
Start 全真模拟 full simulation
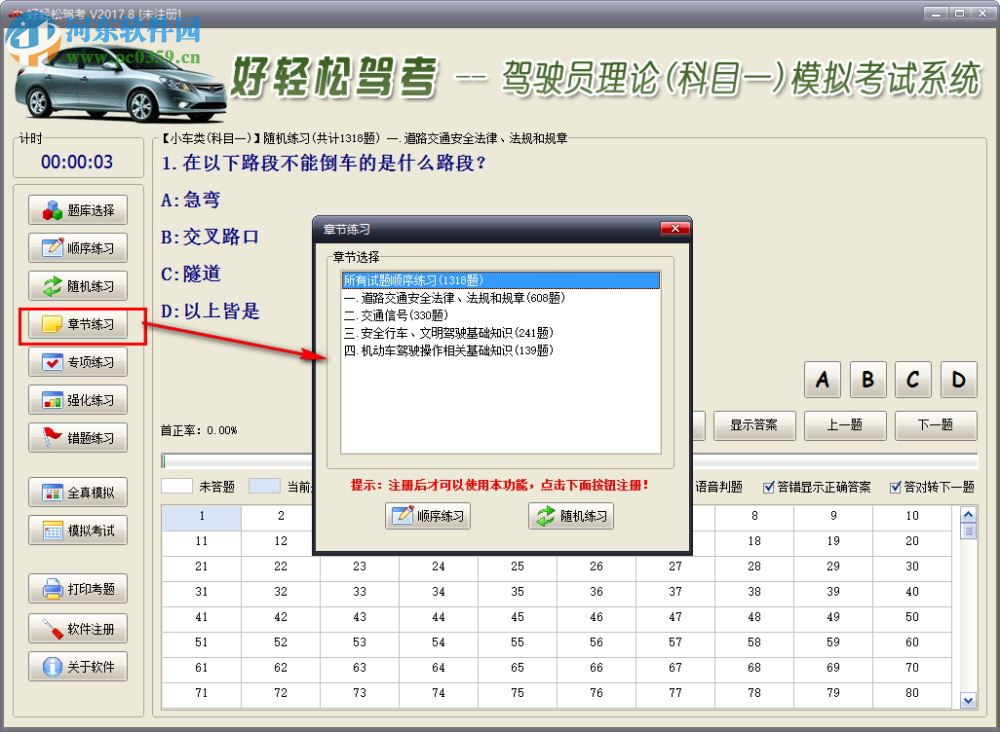tap(78, 491)
